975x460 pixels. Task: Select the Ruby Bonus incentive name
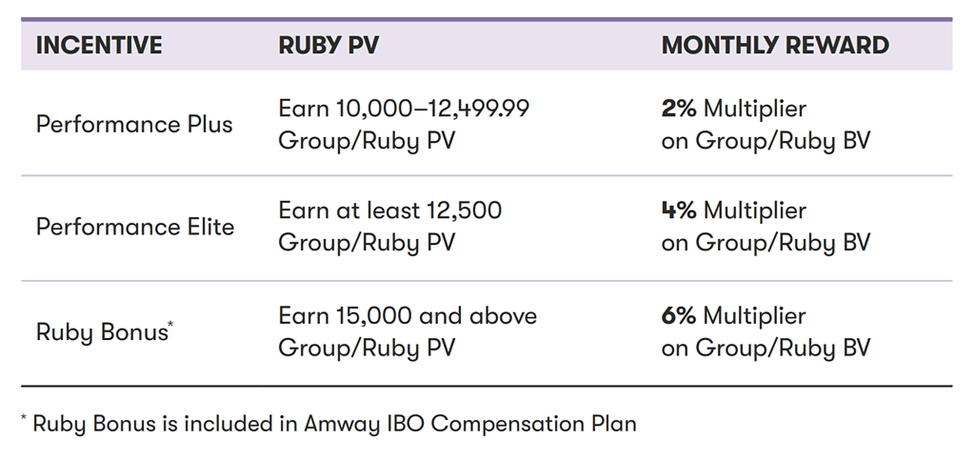pyautogui.click(x=100, y=332)
